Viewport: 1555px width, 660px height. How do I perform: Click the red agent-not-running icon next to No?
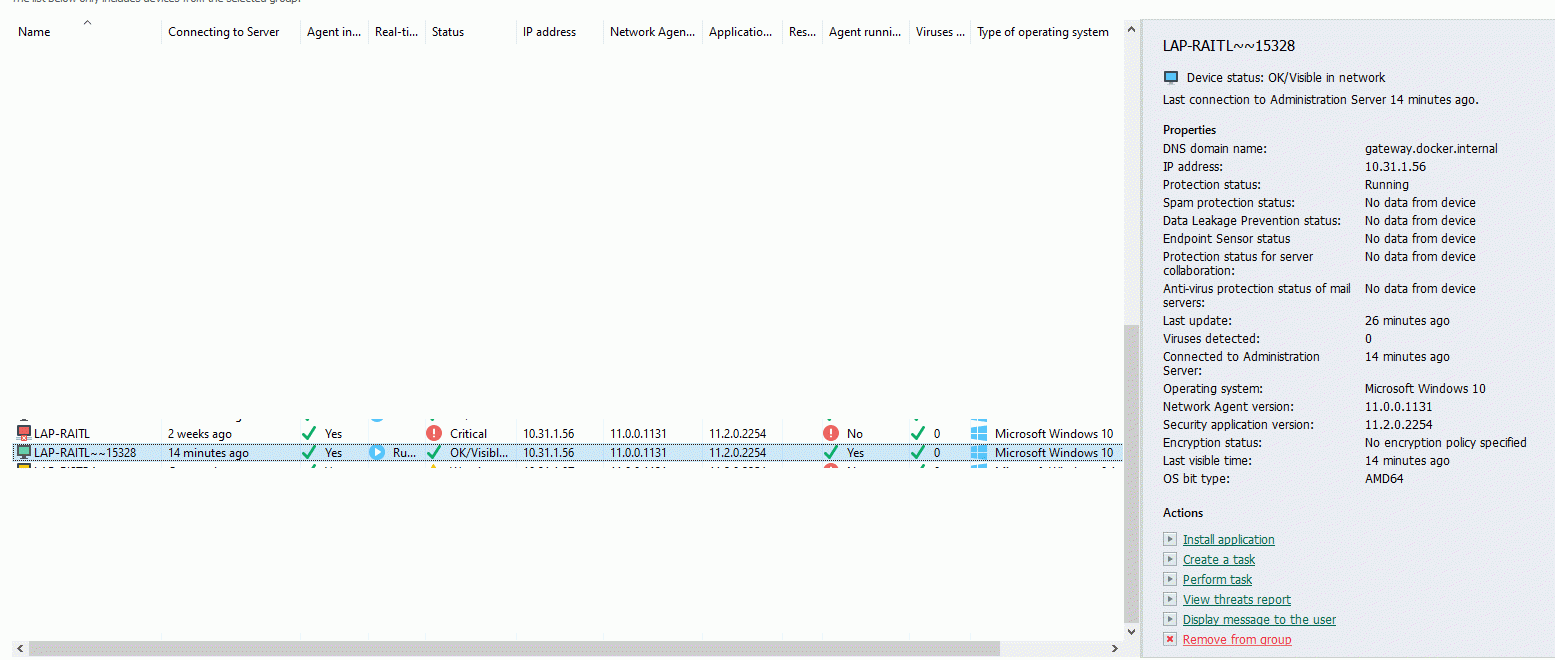click(x=831, y=433)
